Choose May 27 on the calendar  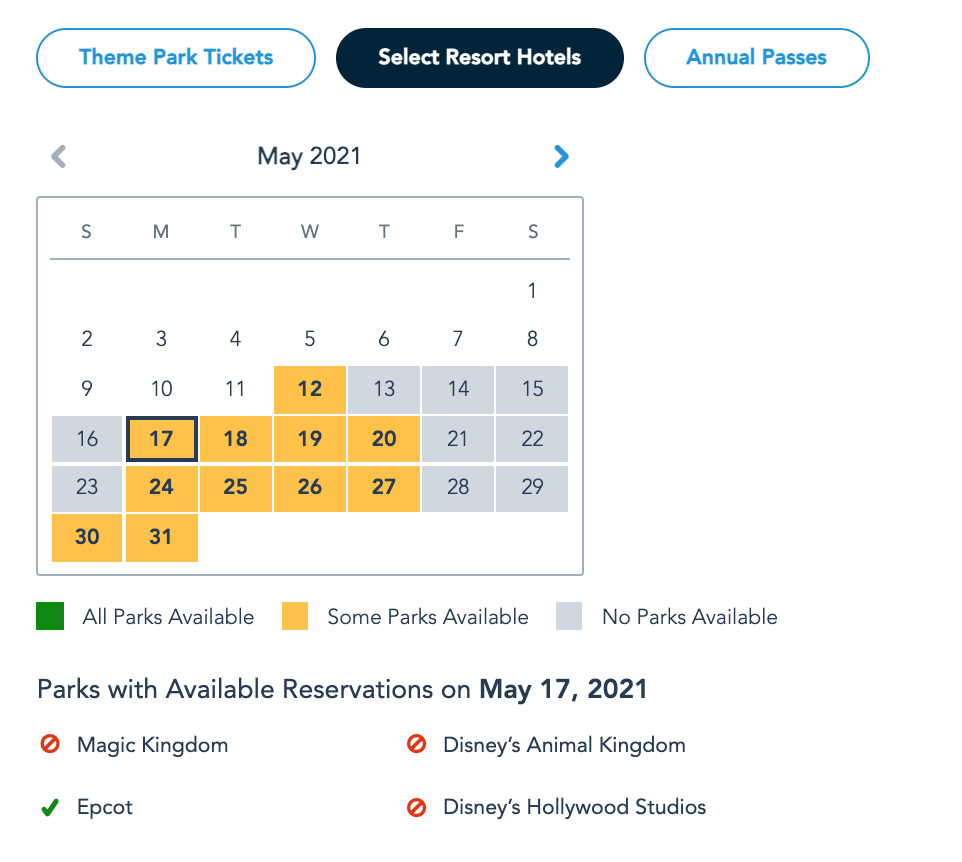(384, 488)
